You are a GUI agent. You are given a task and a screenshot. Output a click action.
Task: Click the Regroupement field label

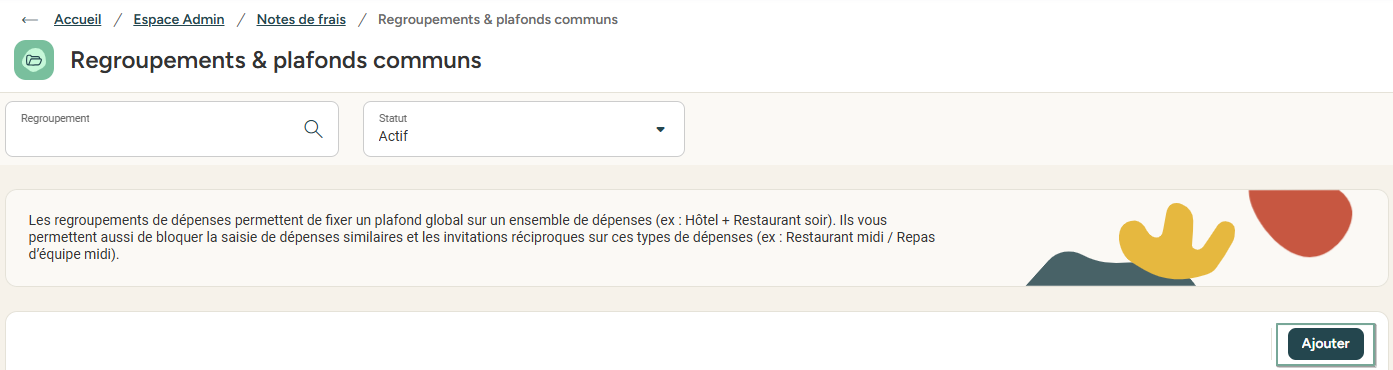click(55, 118)
